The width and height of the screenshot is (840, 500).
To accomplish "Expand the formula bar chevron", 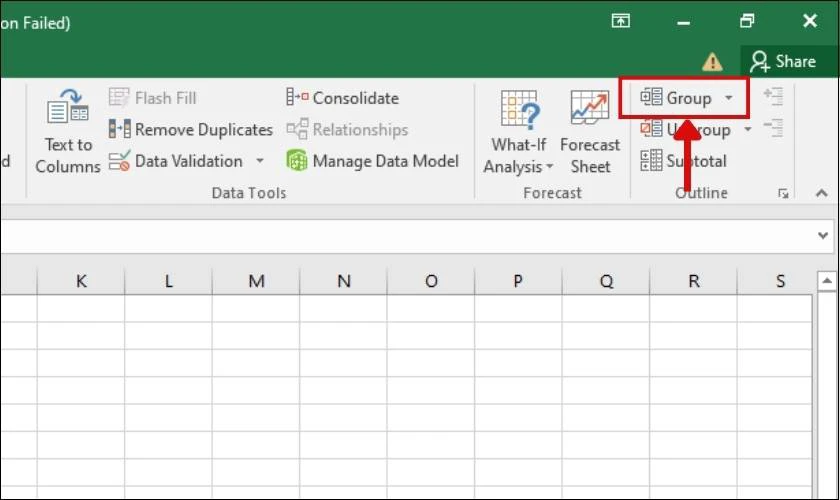I will pyautogui.click(x=823, y=235).
